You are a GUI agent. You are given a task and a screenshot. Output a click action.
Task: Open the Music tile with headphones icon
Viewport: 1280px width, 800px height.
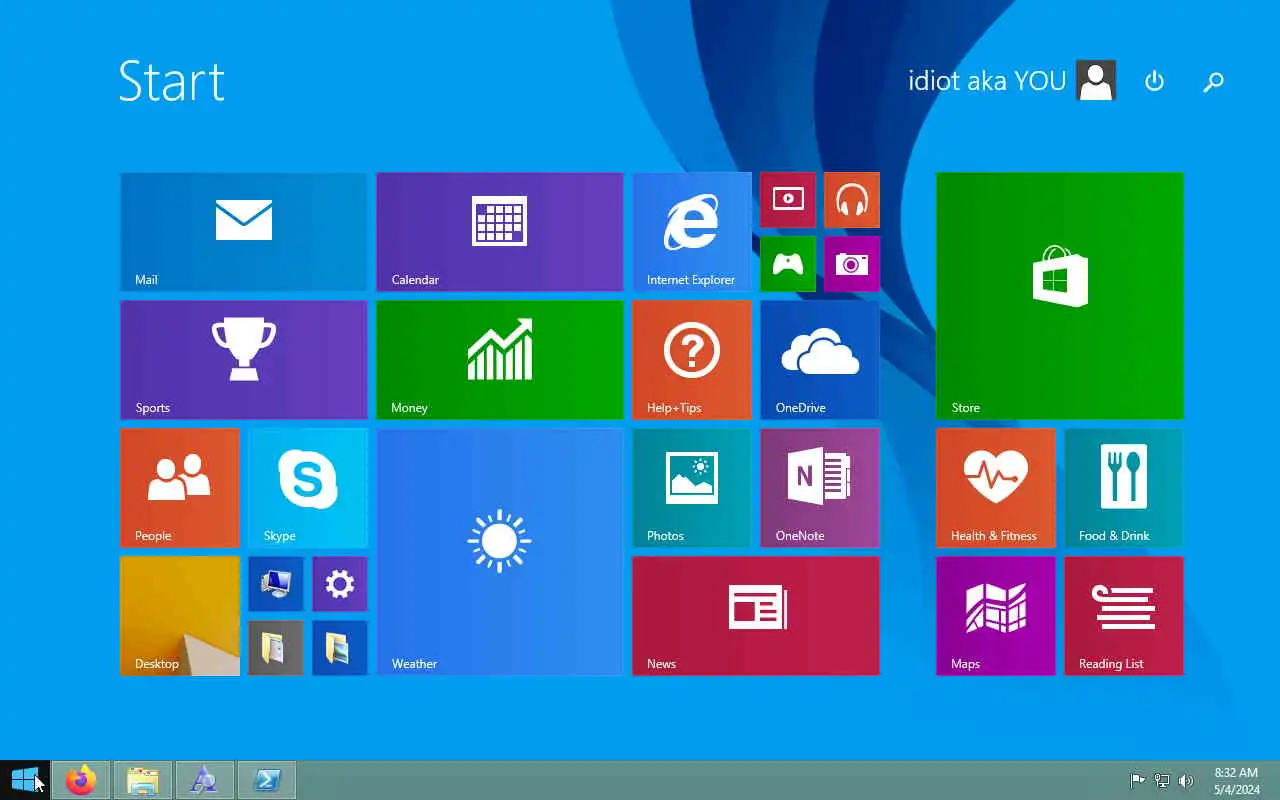[852, 200]
